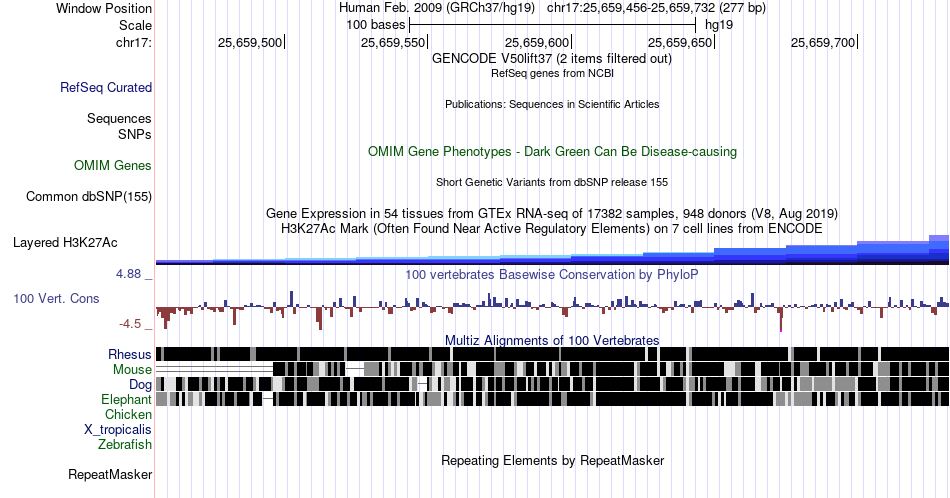
Task: Click the X_tropicalis alignment row label
Action: [118, 430]
